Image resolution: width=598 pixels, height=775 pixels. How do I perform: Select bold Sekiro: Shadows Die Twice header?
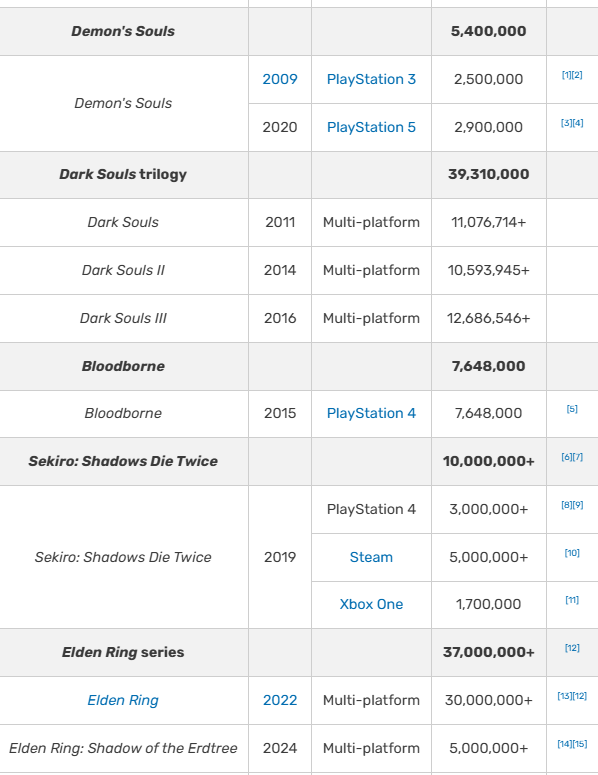point(123,461)
